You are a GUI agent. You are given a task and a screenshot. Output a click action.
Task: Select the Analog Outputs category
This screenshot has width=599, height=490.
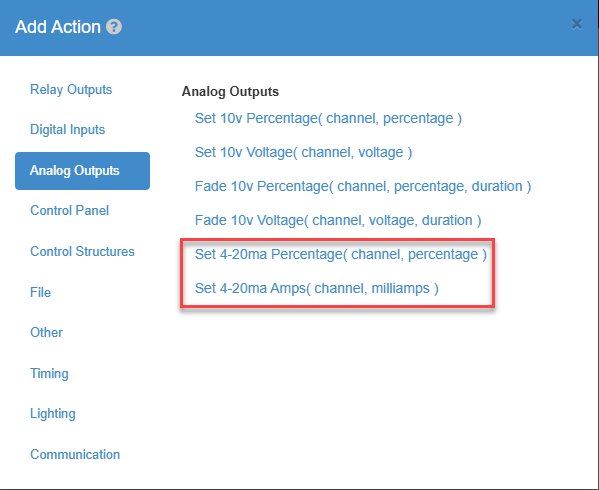[x=83, y=171]
